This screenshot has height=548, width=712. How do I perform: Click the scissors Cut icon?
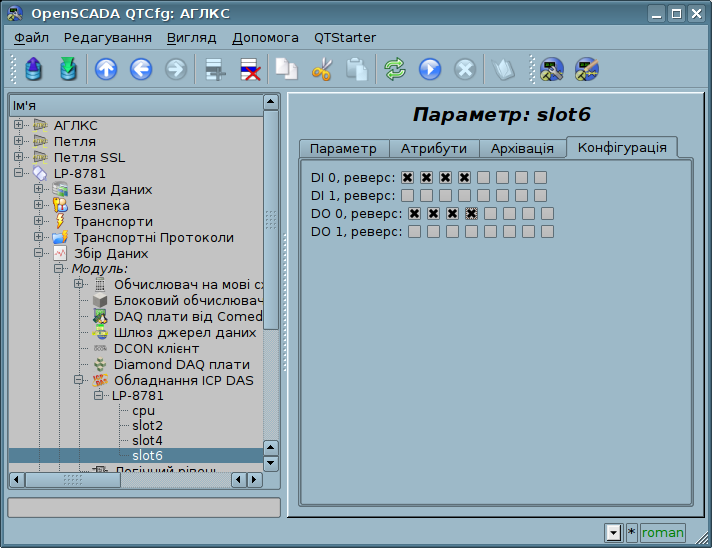pos(322,69)
